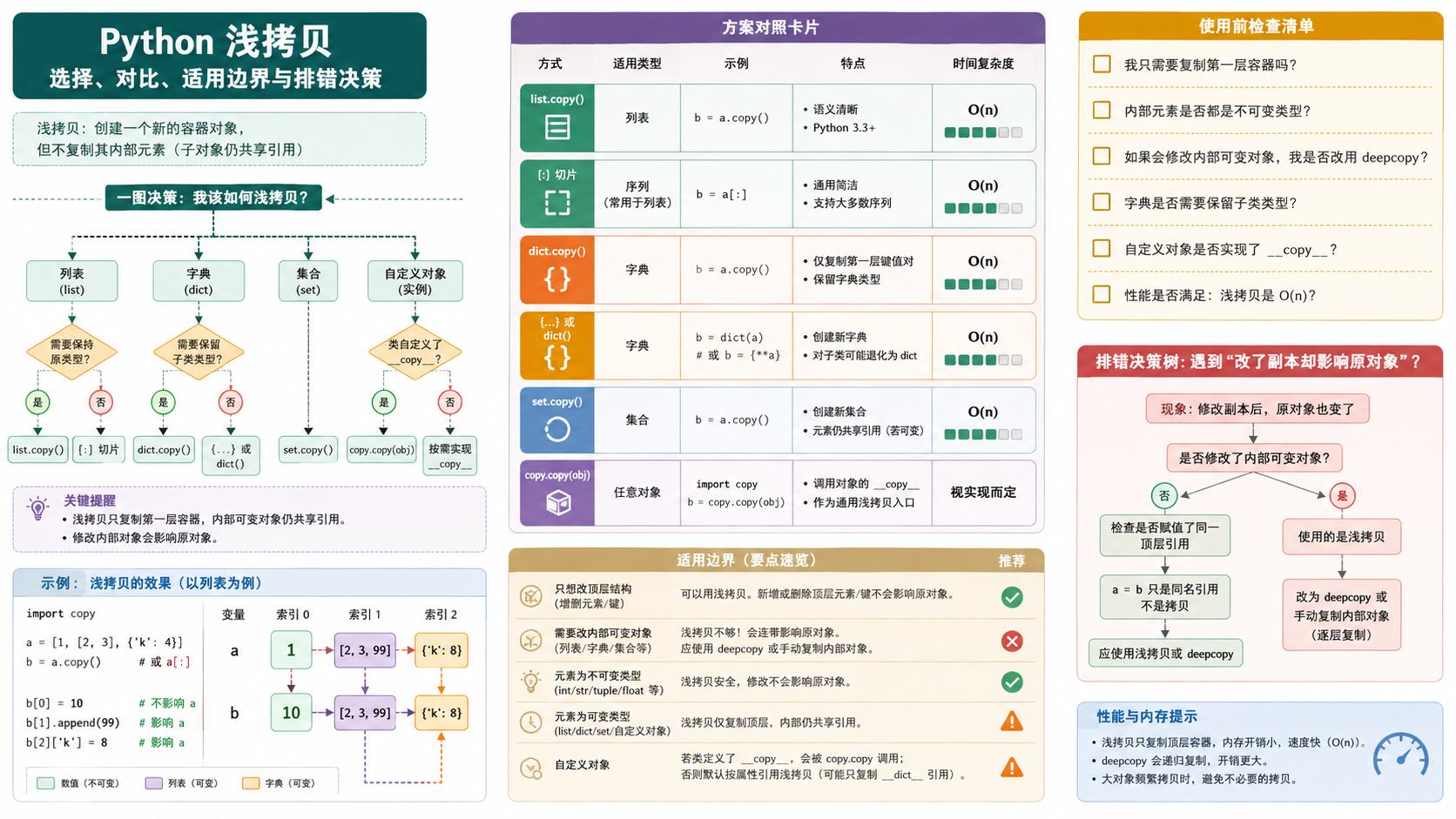This screenshot has width=1456, height=819.
Task: Check 字典是否需要保留子类类型
Action: [x=1102, y=202]
